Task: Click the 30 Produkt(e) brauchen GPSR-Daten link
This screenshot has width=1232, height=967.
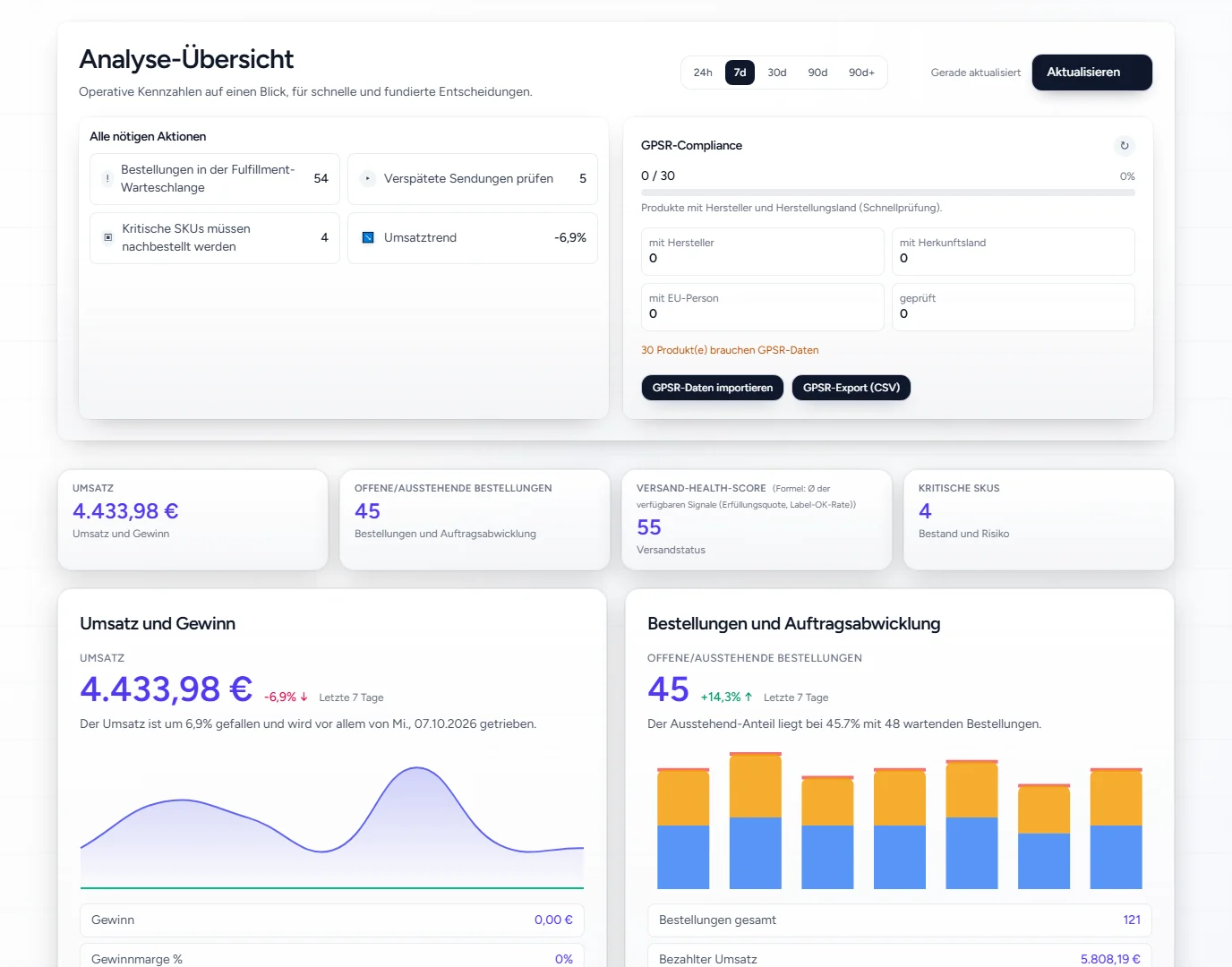Action: click(730, 350)
